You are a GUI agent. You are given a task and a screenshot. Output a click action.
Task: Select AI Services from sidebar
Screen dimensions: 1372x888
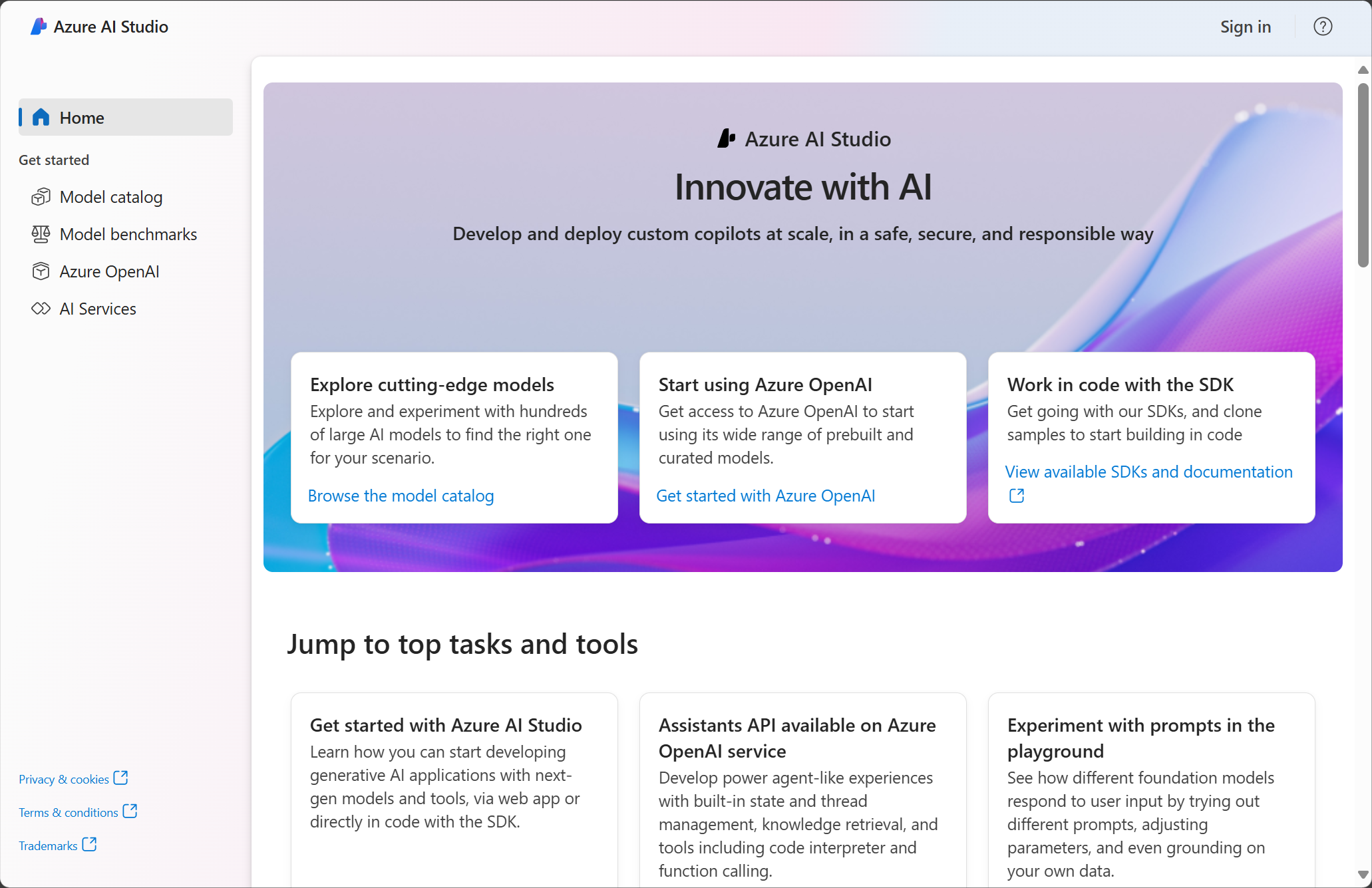point(97,308)
